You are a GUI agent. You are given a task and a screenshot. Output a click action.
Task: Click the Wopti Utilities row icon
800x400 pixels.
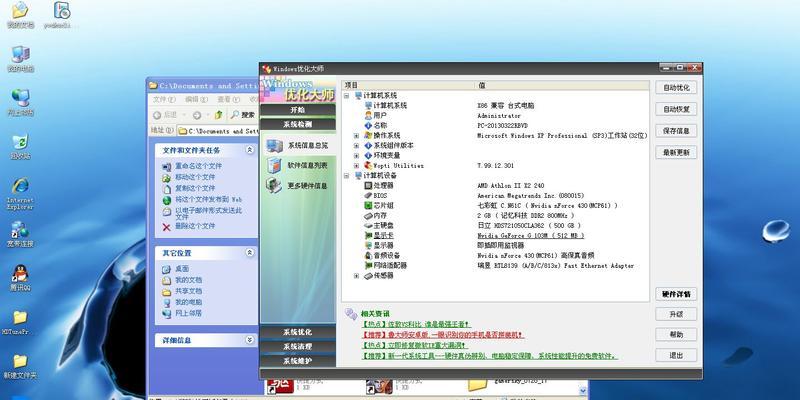[368, 166]
